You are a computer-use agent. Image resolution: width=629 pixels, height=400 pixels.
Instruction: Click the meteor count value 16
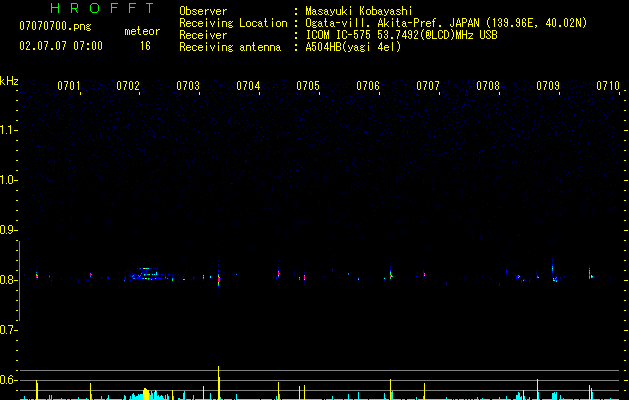coord(145,46)
